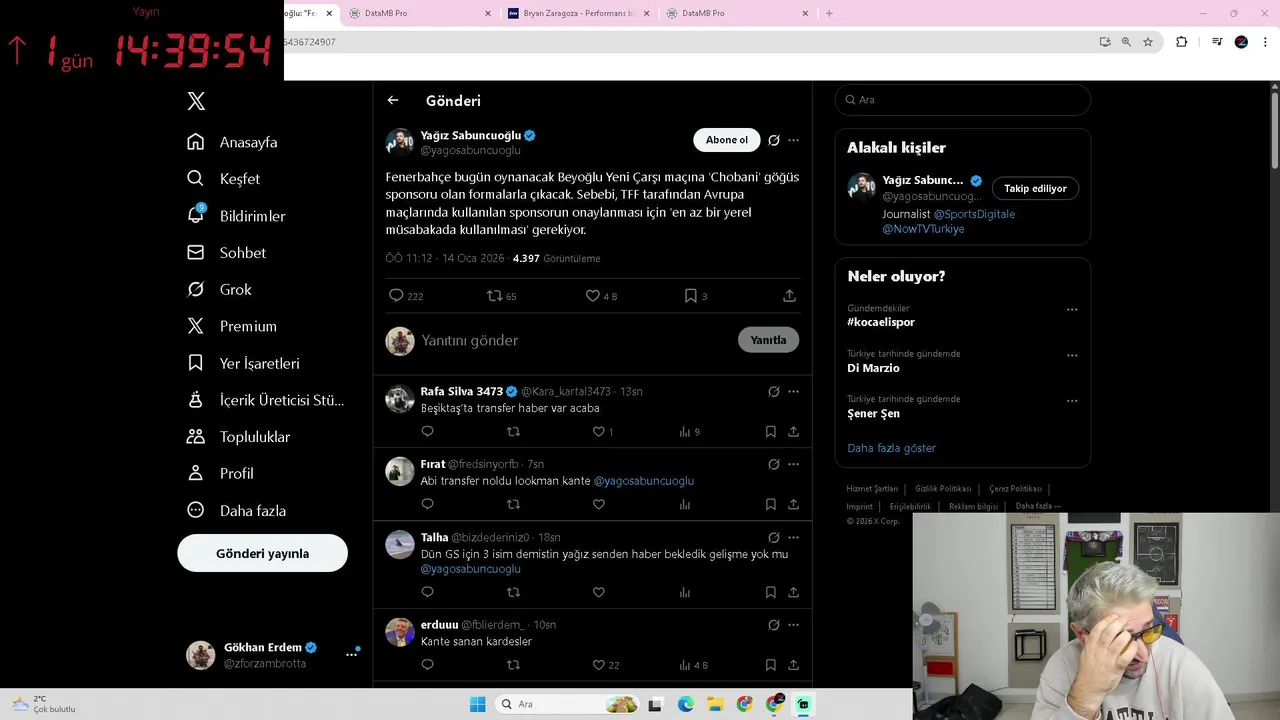Open @SportsDigitale link

[x=974, y=214]
